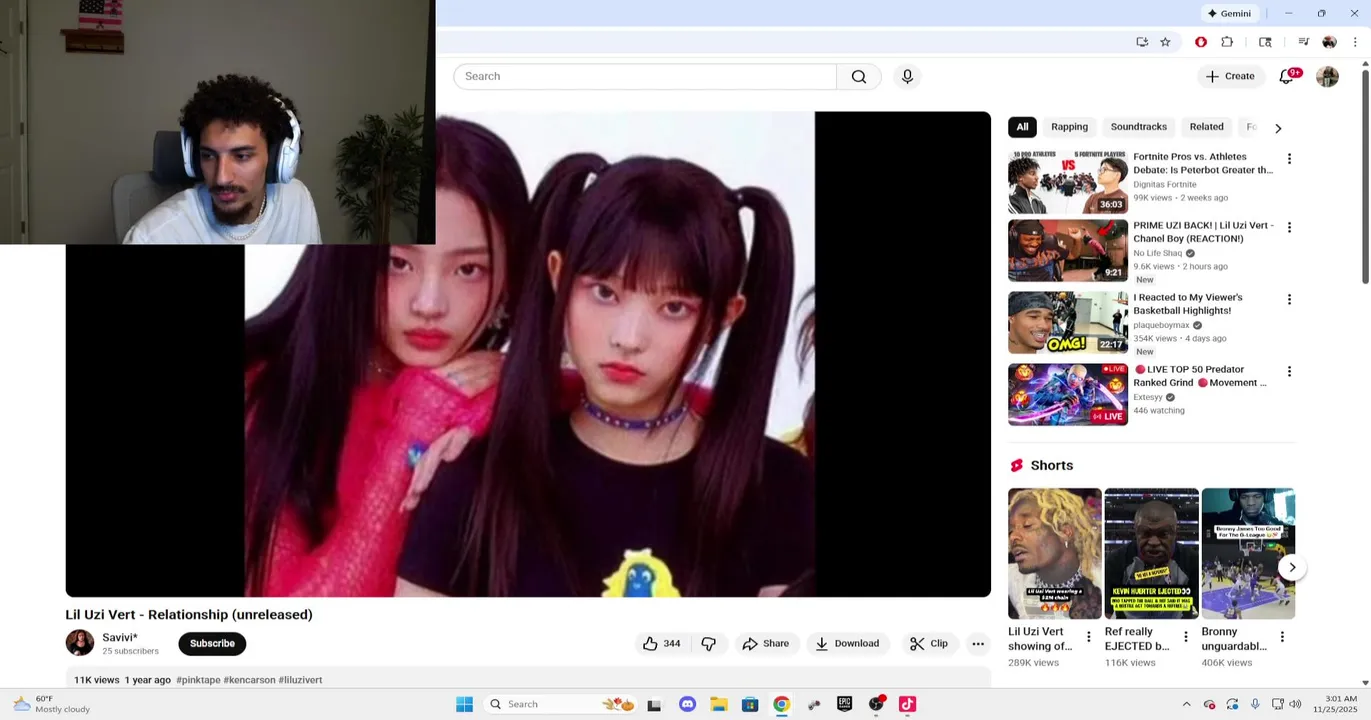This screenshot has width=1371, height=720.
Task: Select the Rapping filter chip
Action: 1069,127
